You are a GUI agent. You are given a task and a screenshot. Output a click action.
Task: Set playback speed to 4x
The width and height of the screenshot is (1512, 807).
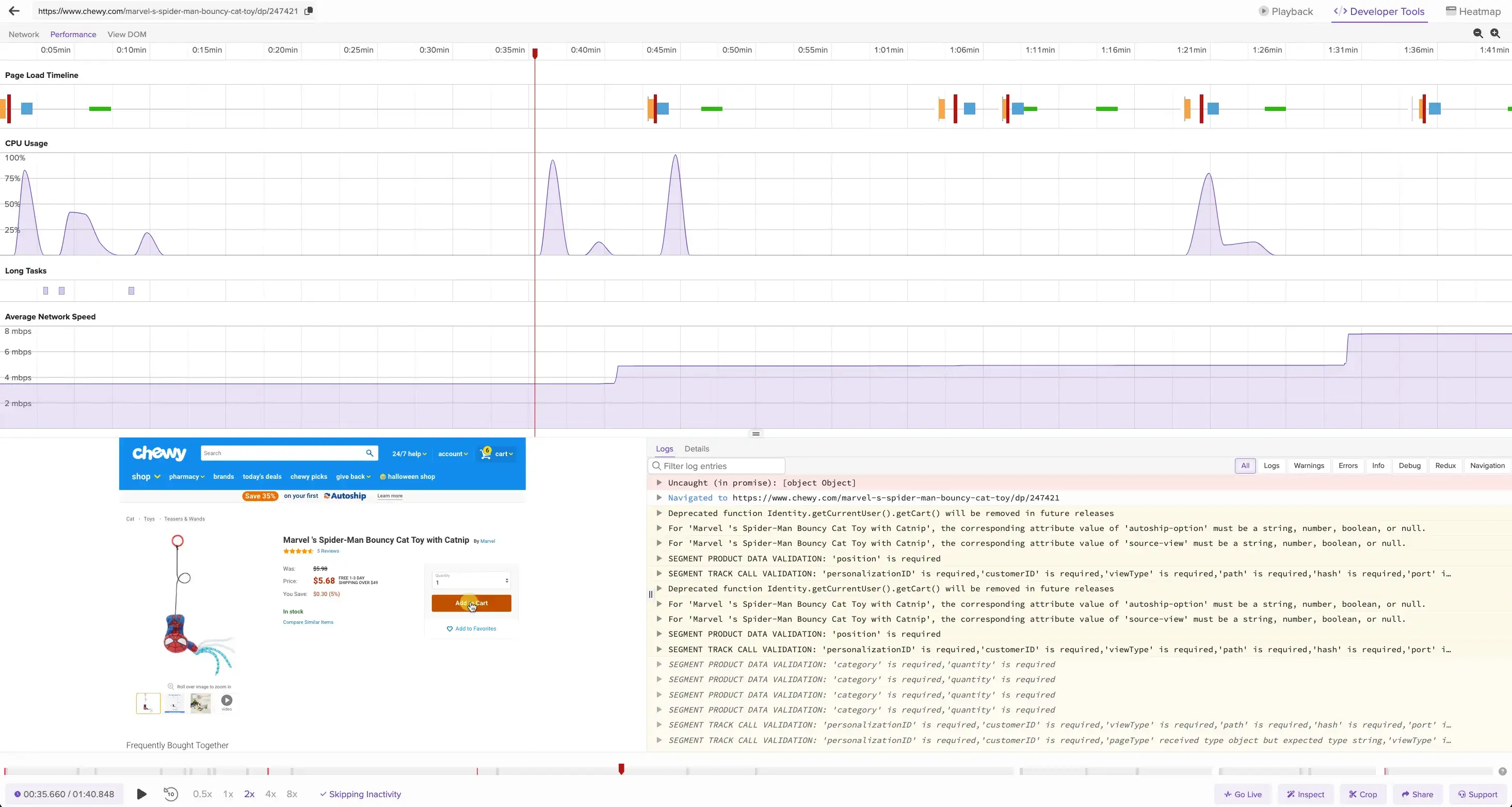point(270,794)
